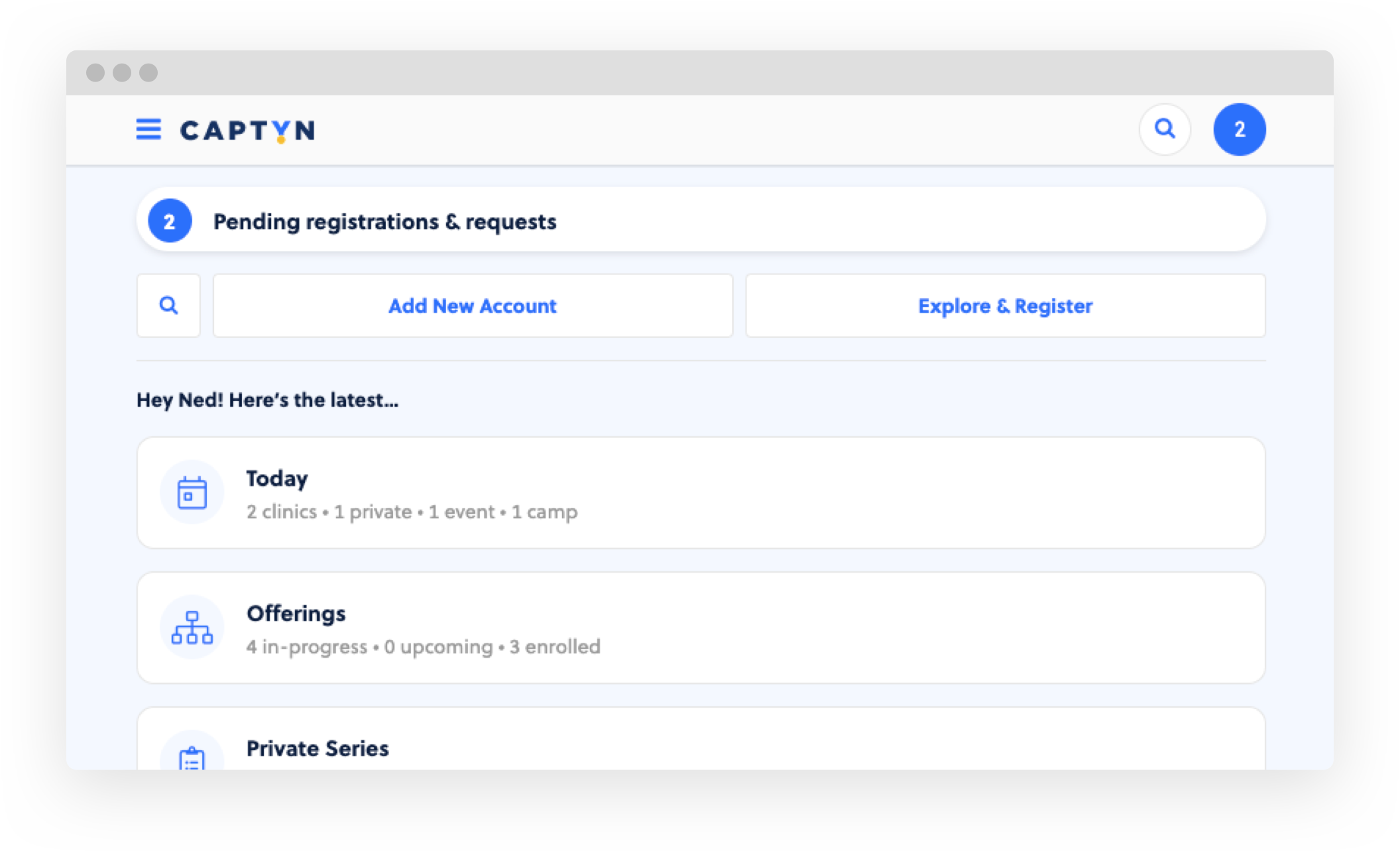Open the hamburger navigation menu
1400x851 pixels.
coord(148,129)
